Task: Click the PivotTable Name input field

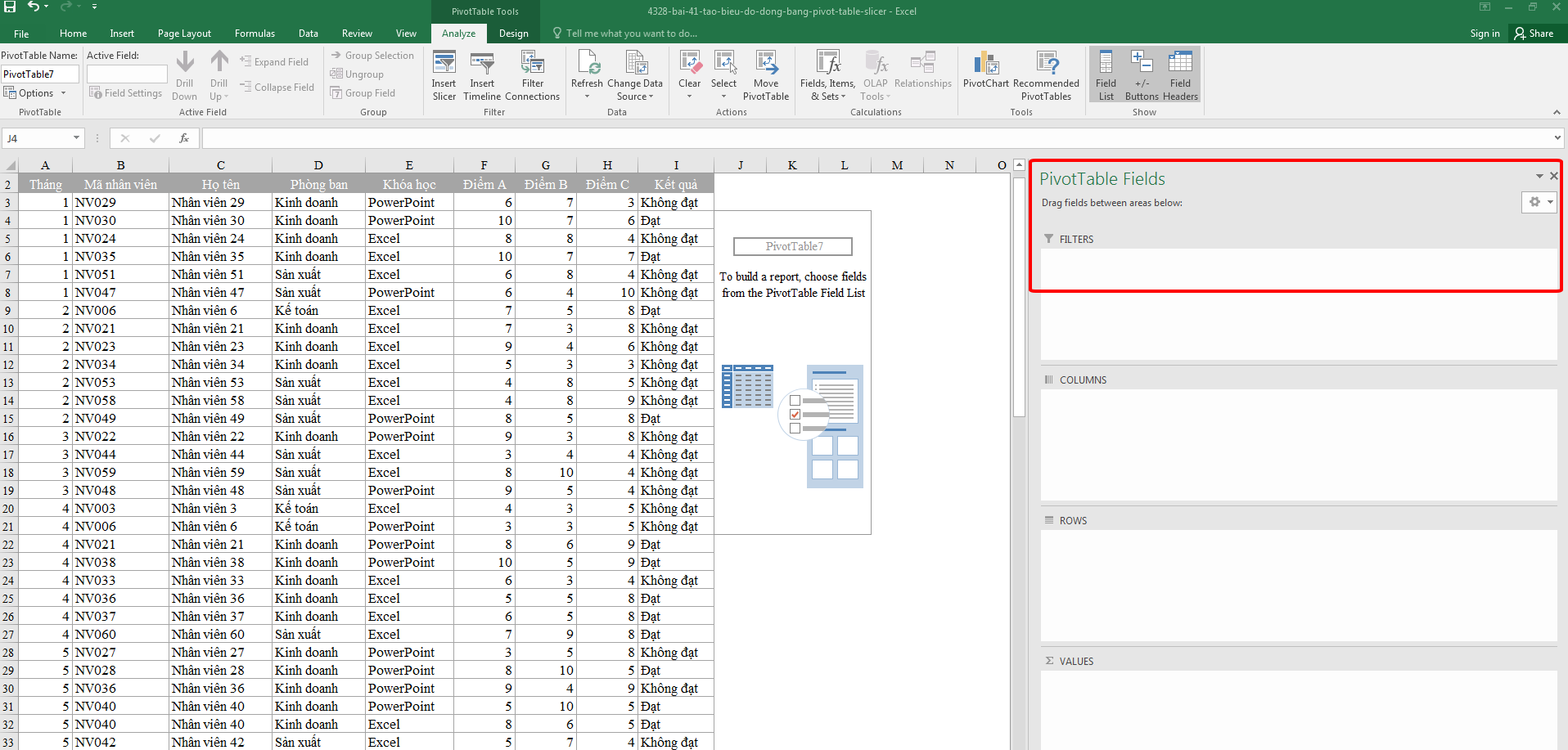Action: tap(40, 74)
